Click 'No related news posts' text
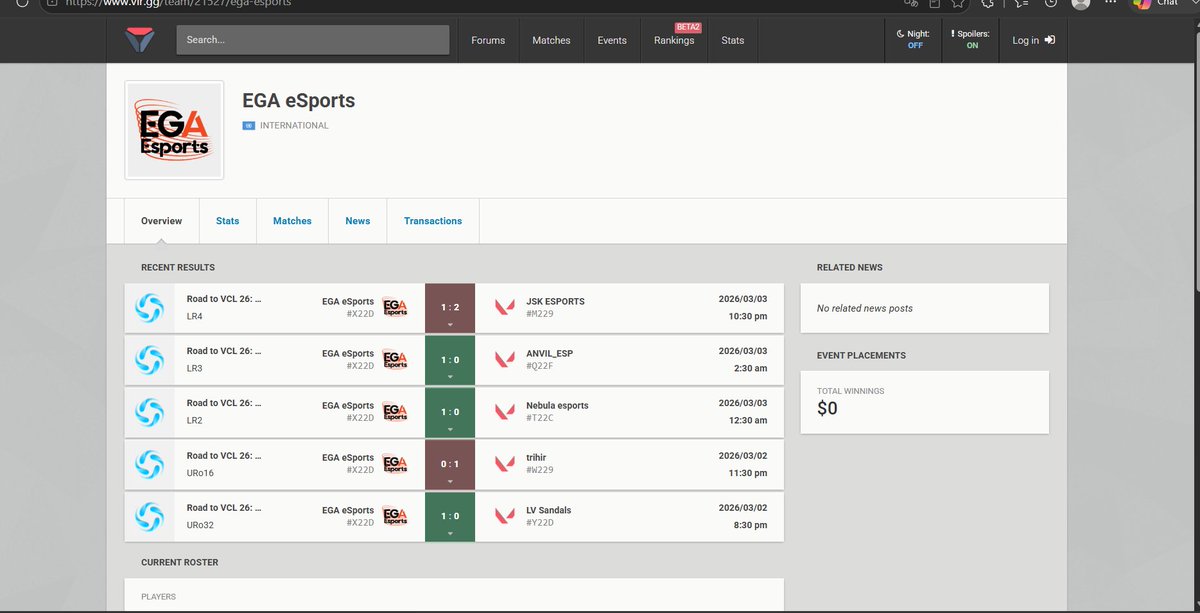The image size is (1200, 613). (x=865, y=308)
